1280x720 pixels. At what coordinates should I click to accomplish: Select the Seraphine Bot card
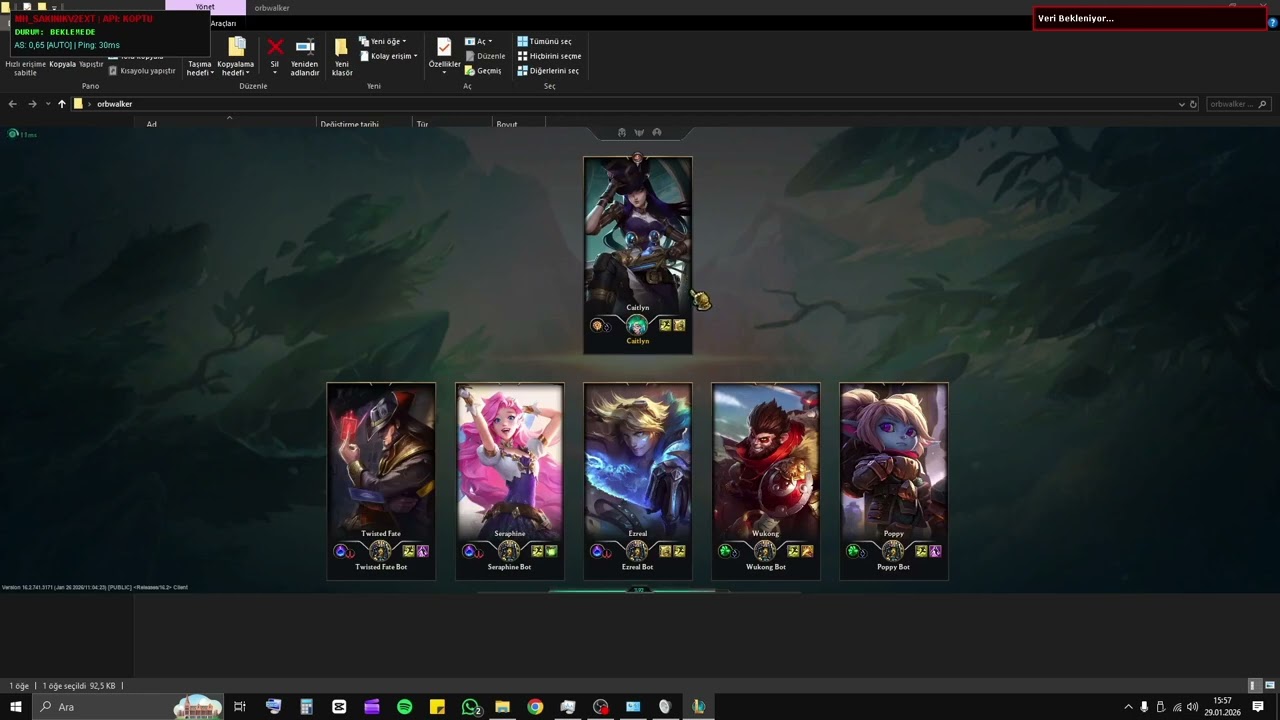pyautogui.click(x=510, y=481)
